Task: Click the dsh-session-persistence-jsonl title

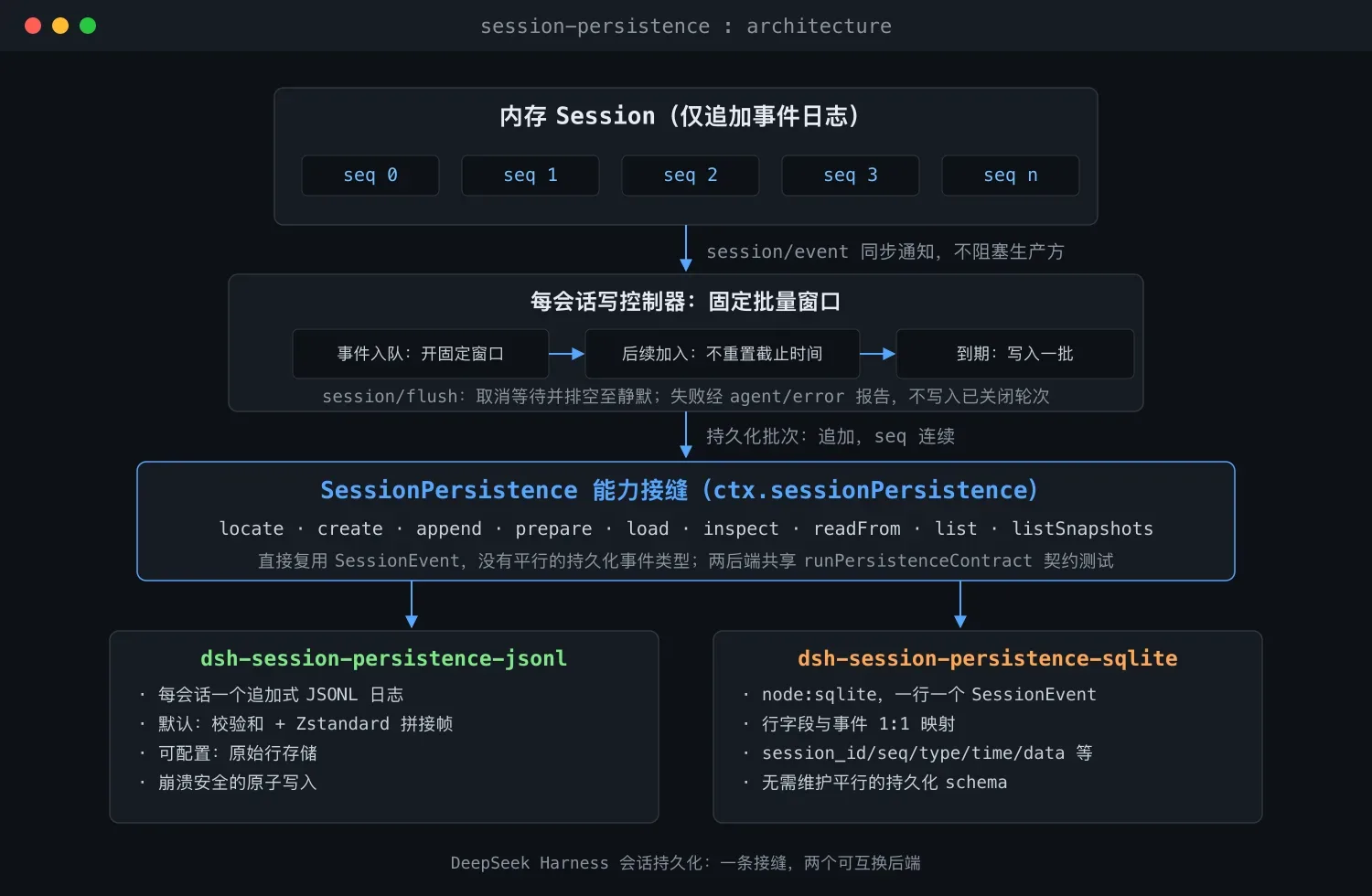Action: point(384,658)
